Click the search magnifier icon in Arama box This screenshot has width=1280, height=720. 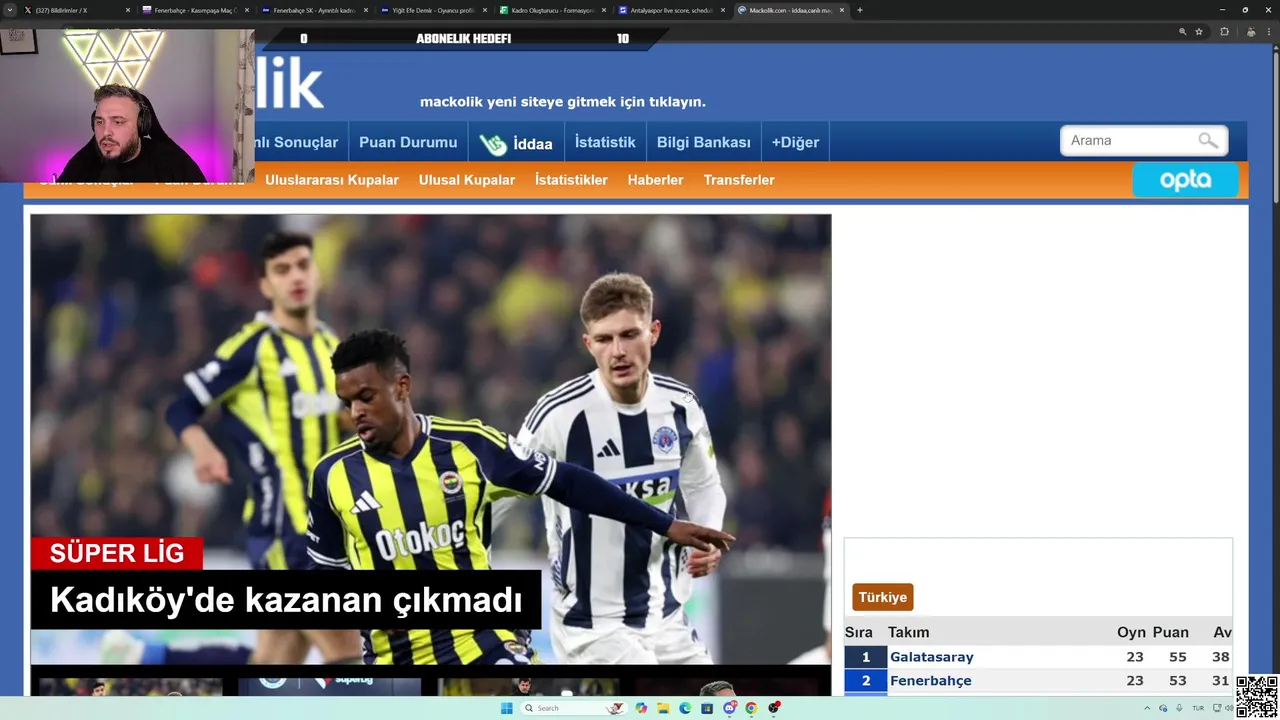click(x=1208, y=141)
